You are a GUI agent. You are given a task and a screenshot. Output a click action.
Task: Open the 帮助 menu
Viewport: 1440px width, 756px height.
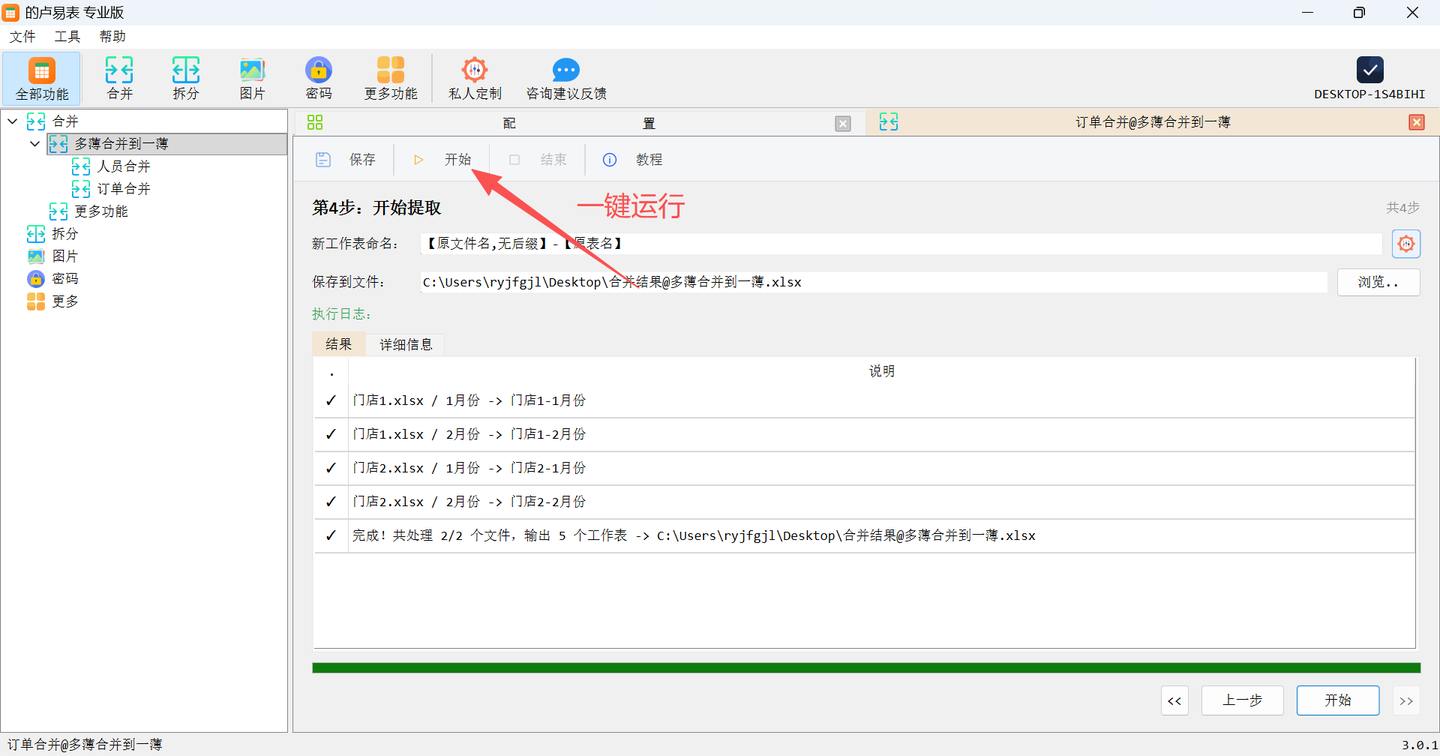pyautogui.click(x=112, y=37)
